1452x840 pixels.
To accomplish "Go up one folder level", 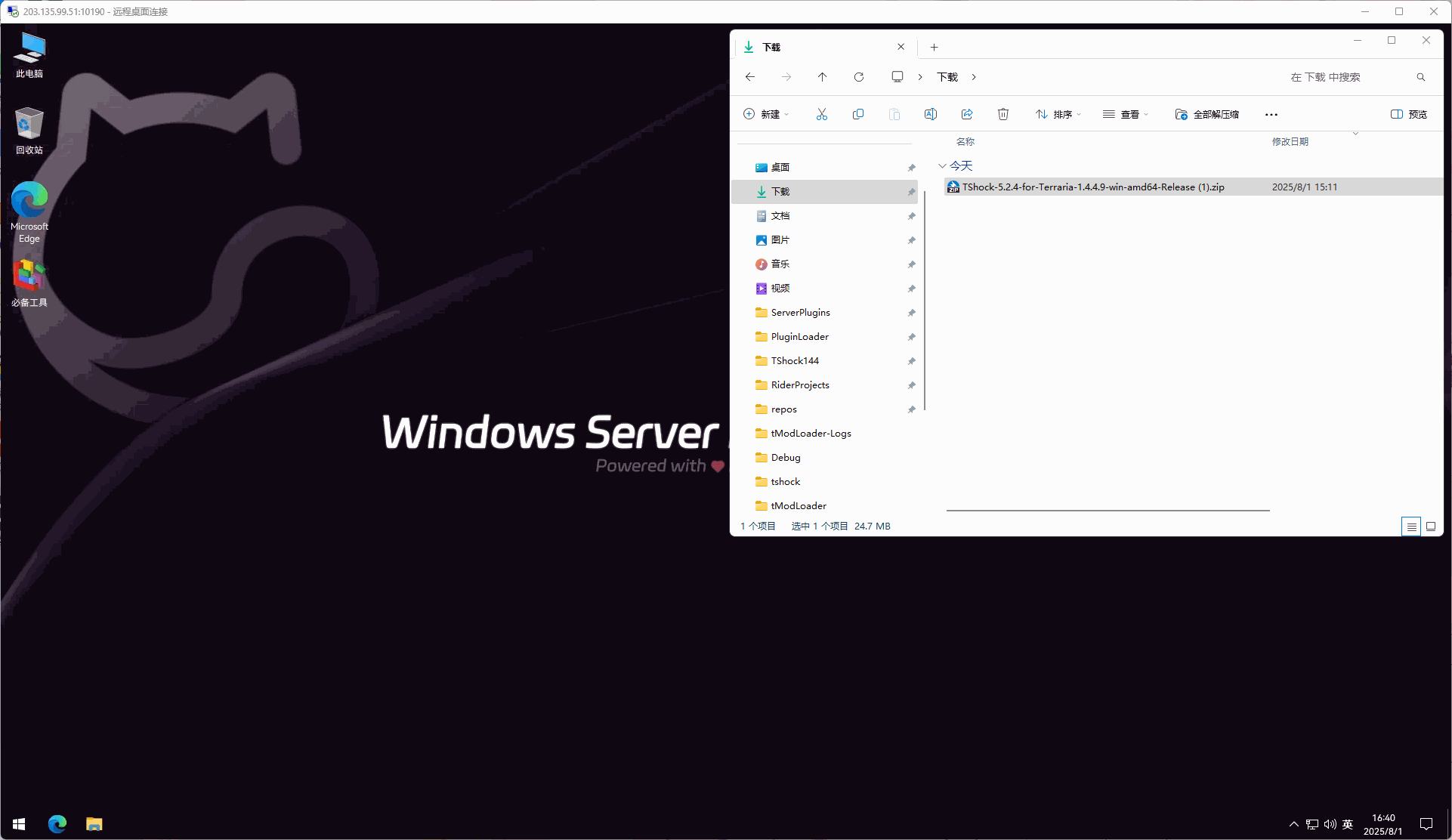I will point(823,77).
